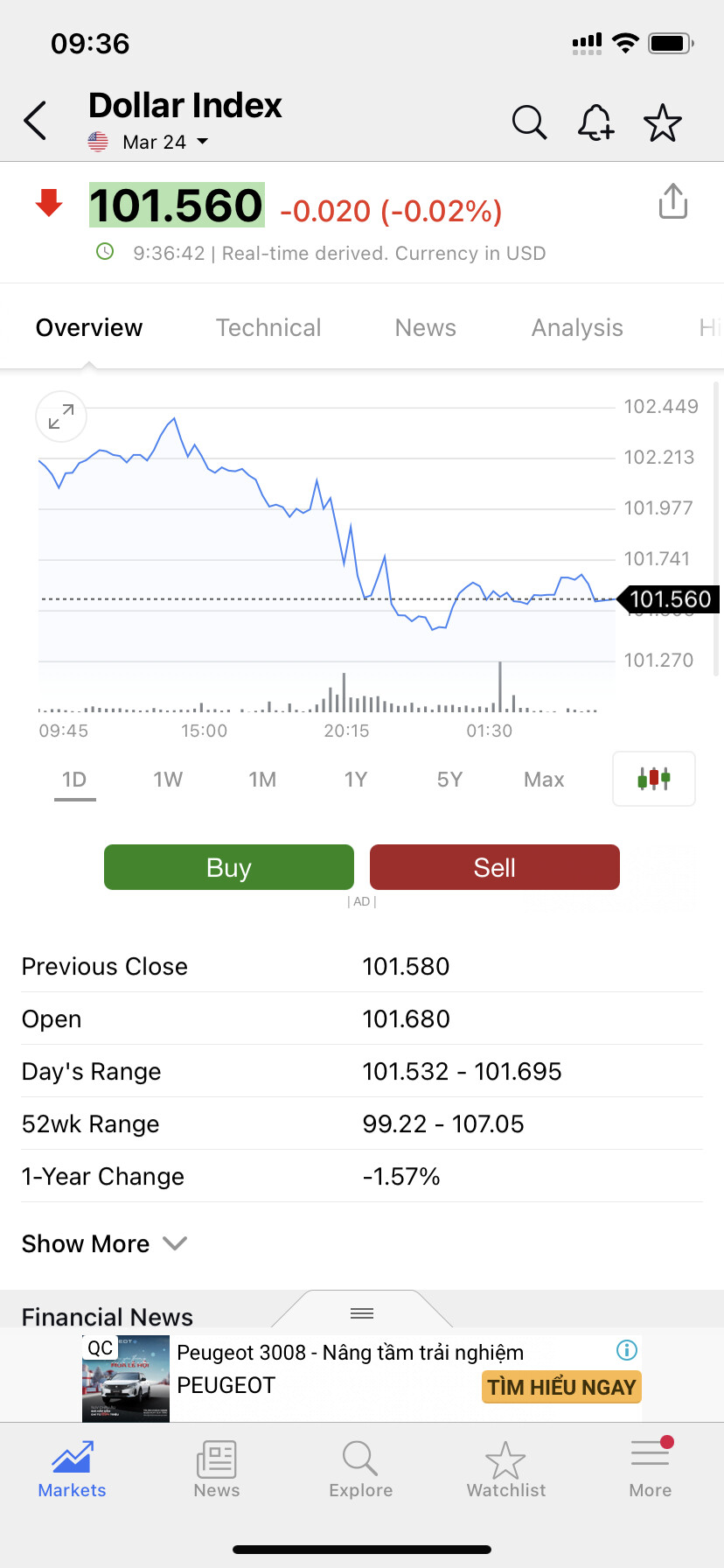The height and width of the screenshot is (1568, 724).
Task: Select the 1Y chart range
Action: pyautogui.click(x=356, y=780)
